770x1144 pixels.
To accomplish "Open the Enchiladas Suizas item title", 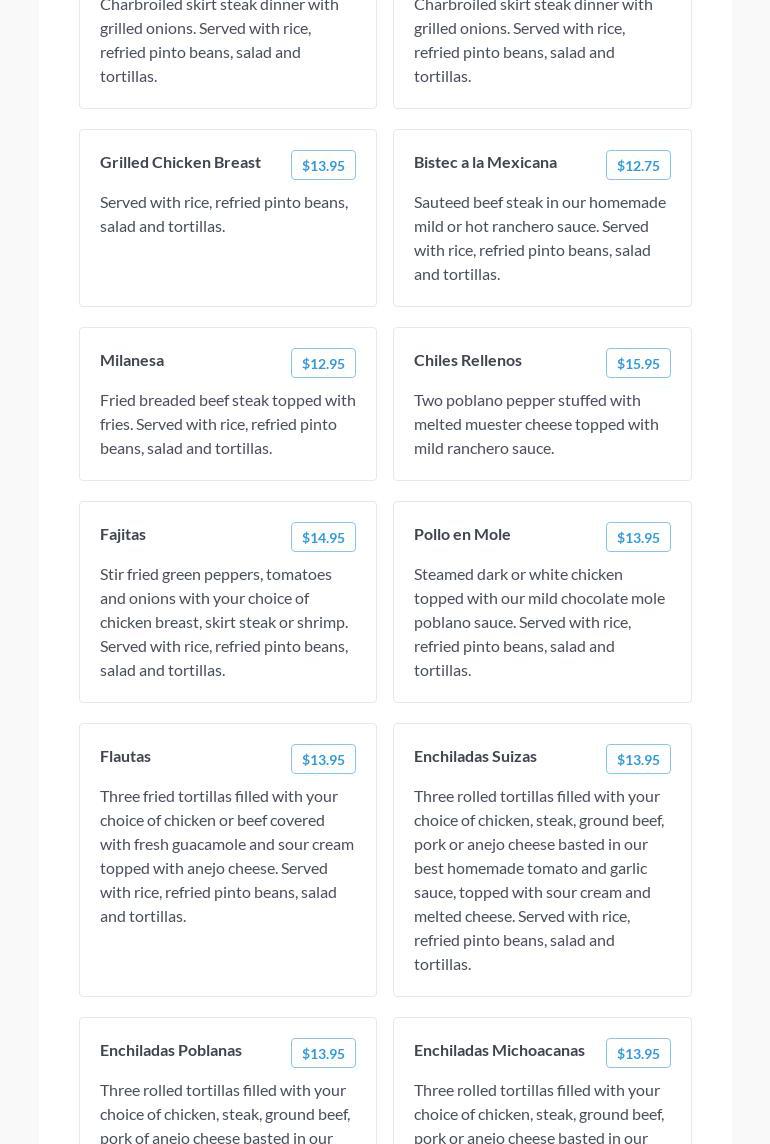I will [475, 757].
